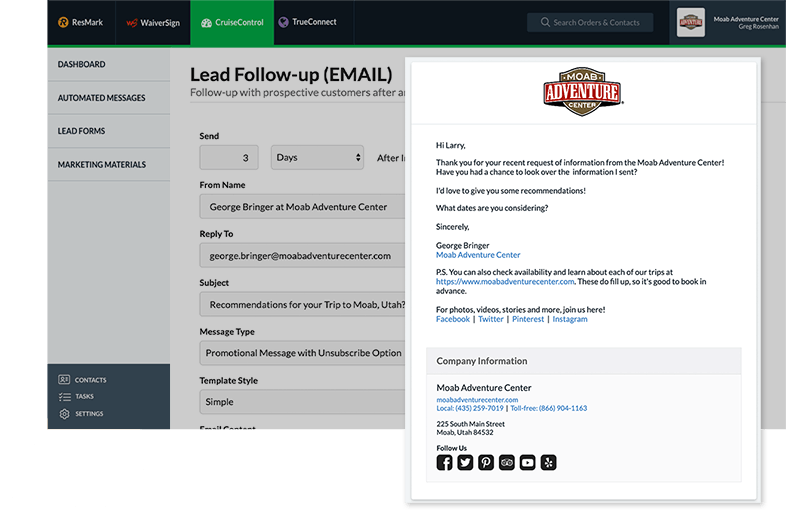Click the TrueConnect globe icon
This screenshot has width=786, height=516.
tap(284, 22)
